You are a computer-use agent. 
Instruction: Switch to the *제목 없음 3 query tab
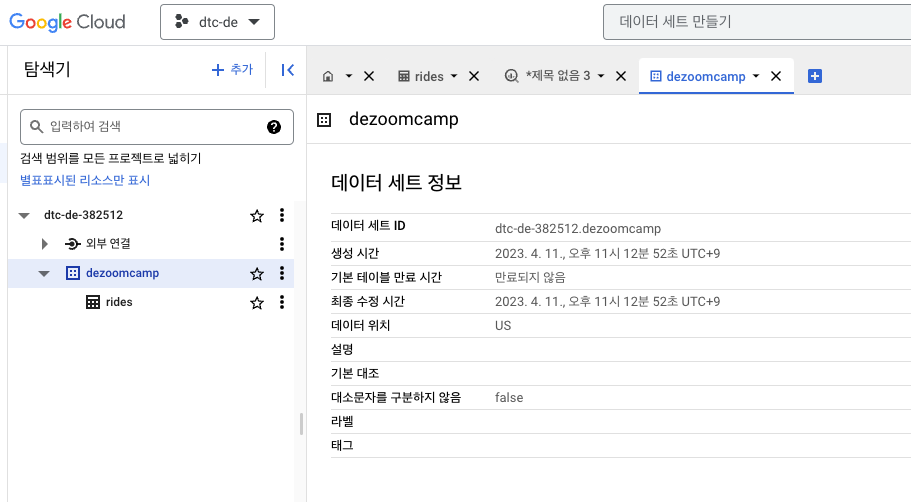[547, 76]
